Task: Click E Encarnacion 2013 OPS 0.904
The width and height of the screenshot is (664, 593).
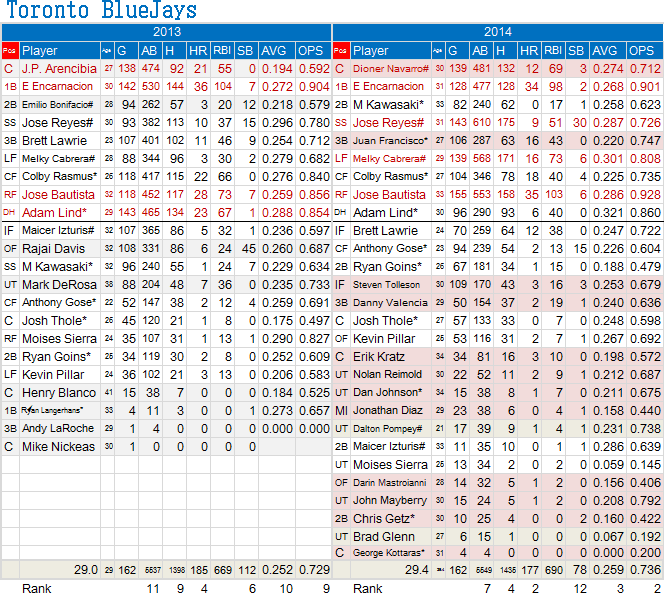Action: tap(314, 86)
